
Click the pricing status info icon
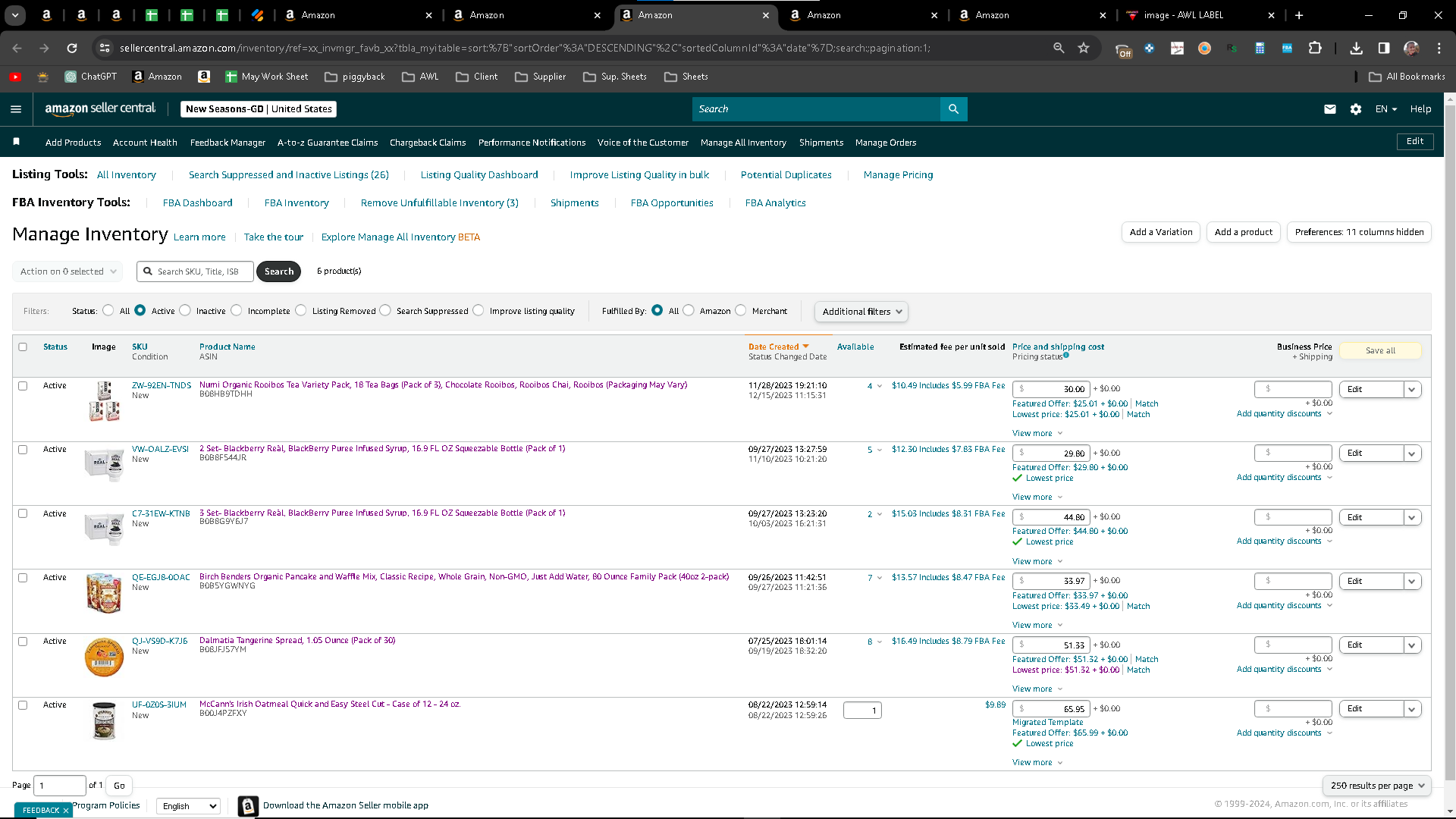[x=1066, y=355]
